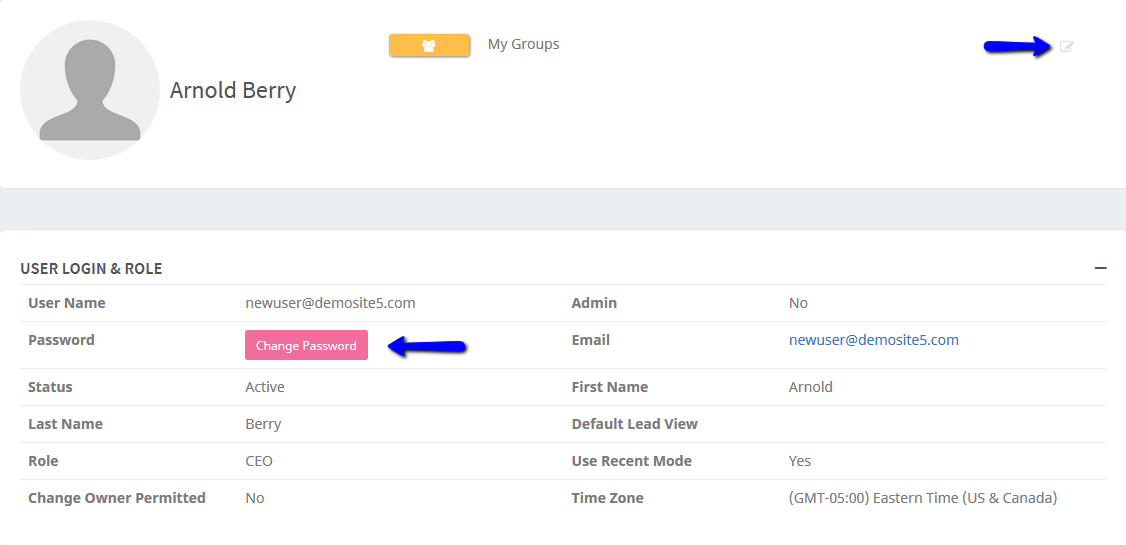
Task: Collapse the User Login & Role section
Action: click(1100, 268)
